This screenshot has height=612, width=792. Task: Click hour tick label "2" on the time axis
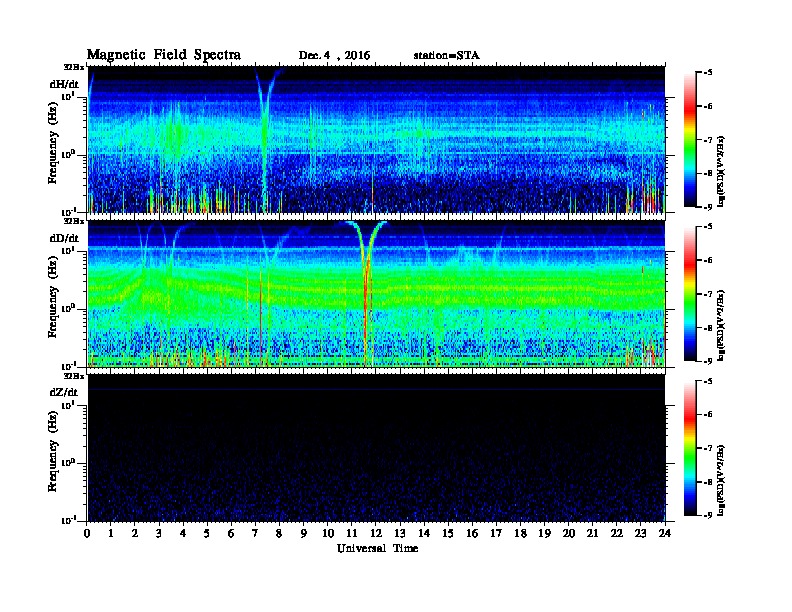click(135, 533)
